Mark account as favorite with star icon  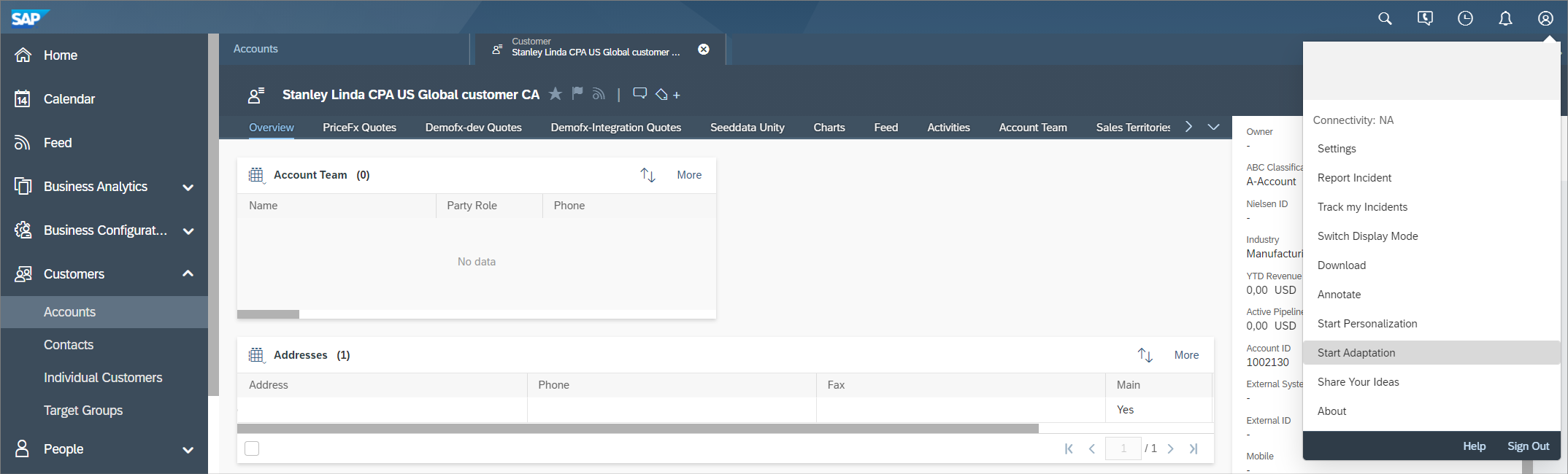point(556,94)
